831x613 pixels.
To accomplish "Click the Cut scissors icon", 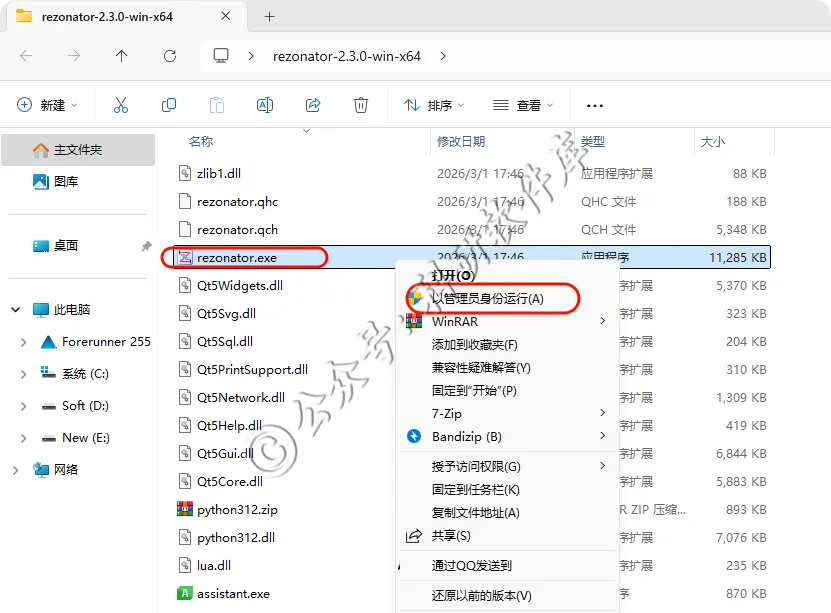I will [121, 105].
